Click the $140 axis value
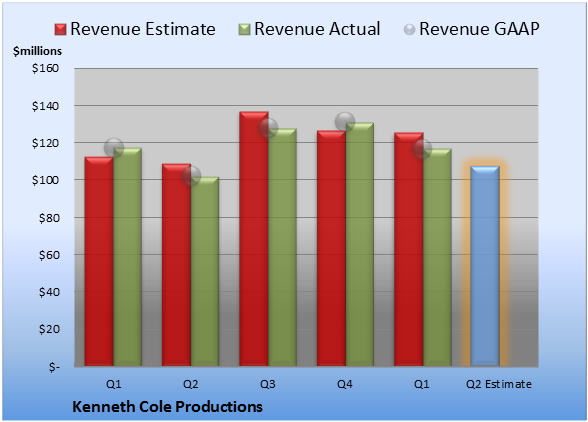Viewport: 588px width, 422px height. click(45, 106)
